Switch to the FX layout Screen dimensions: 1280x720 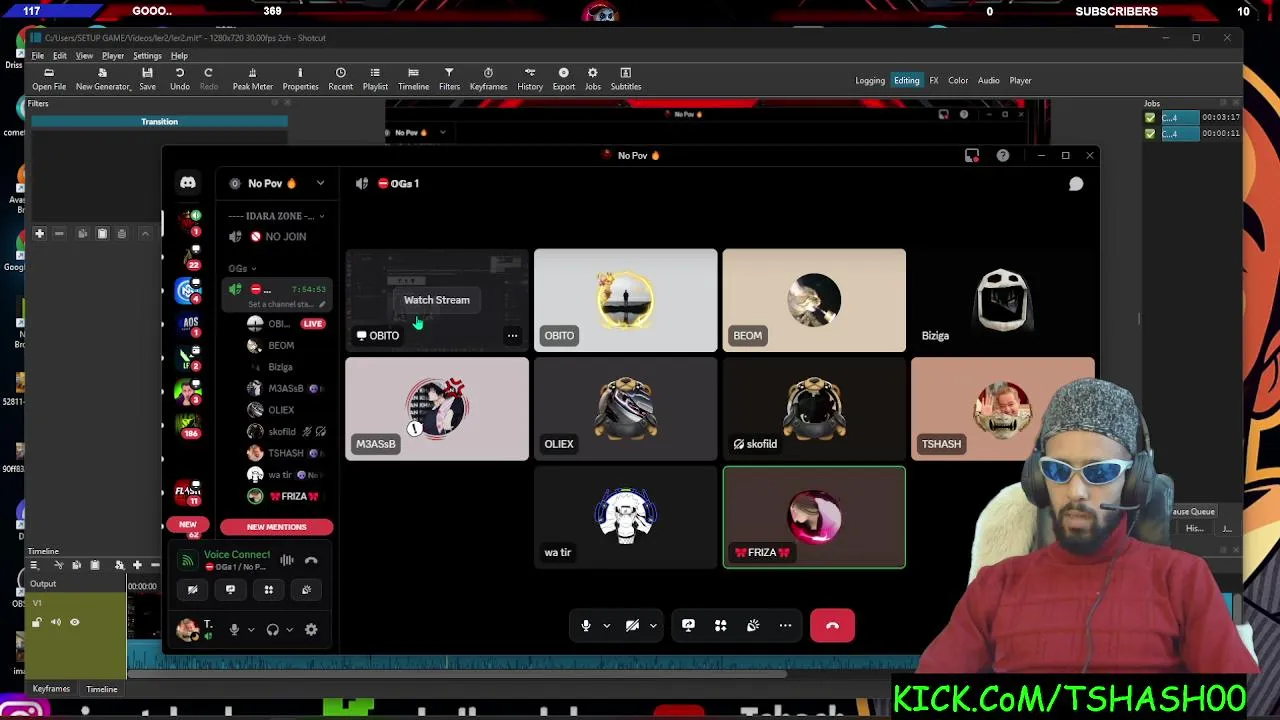pyautogui.click(x=934, y=80)
